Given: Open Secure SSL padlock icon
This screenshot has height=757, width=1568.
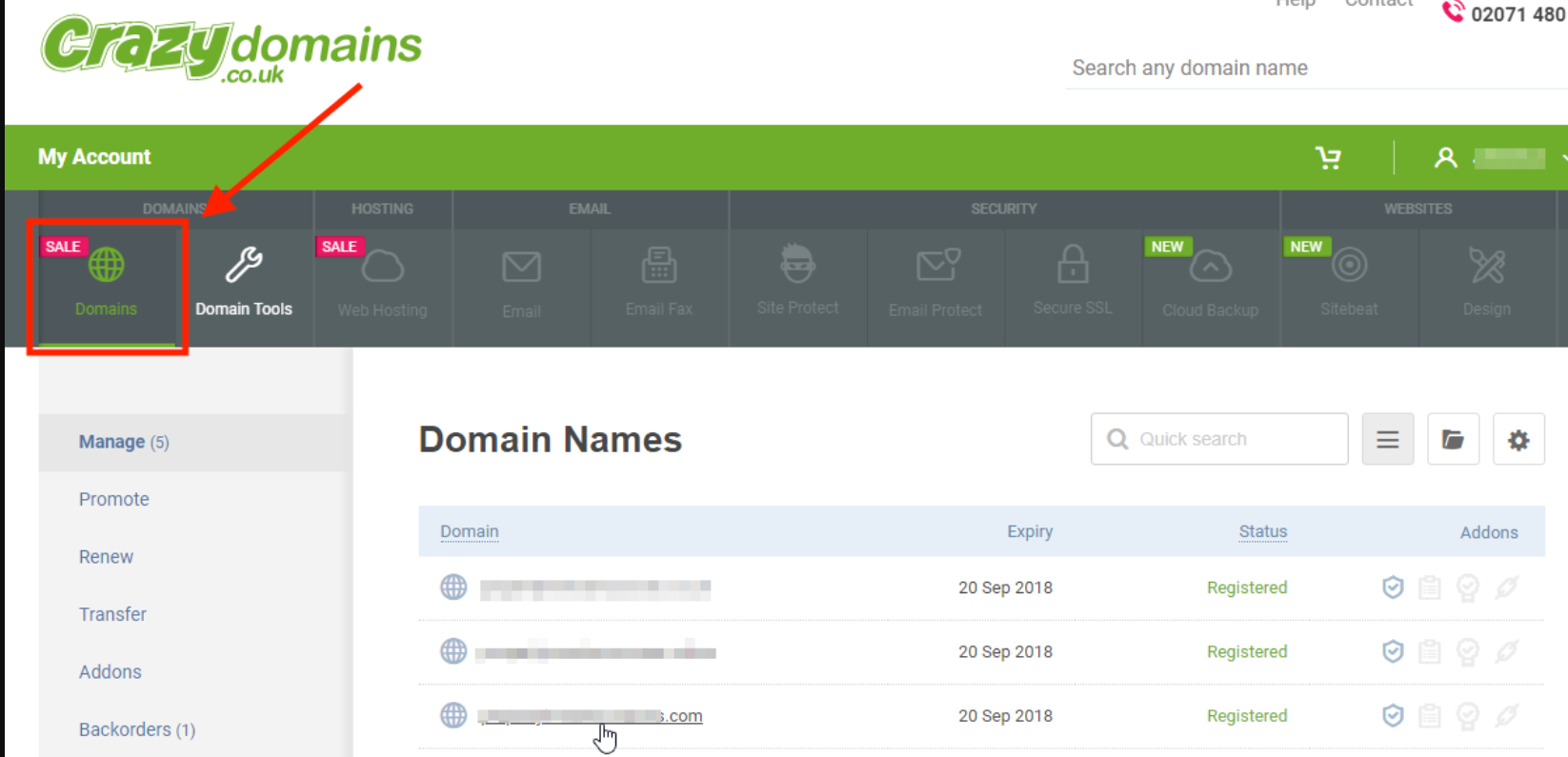Looking at the screenshot, I should (x=1073, y=264).
